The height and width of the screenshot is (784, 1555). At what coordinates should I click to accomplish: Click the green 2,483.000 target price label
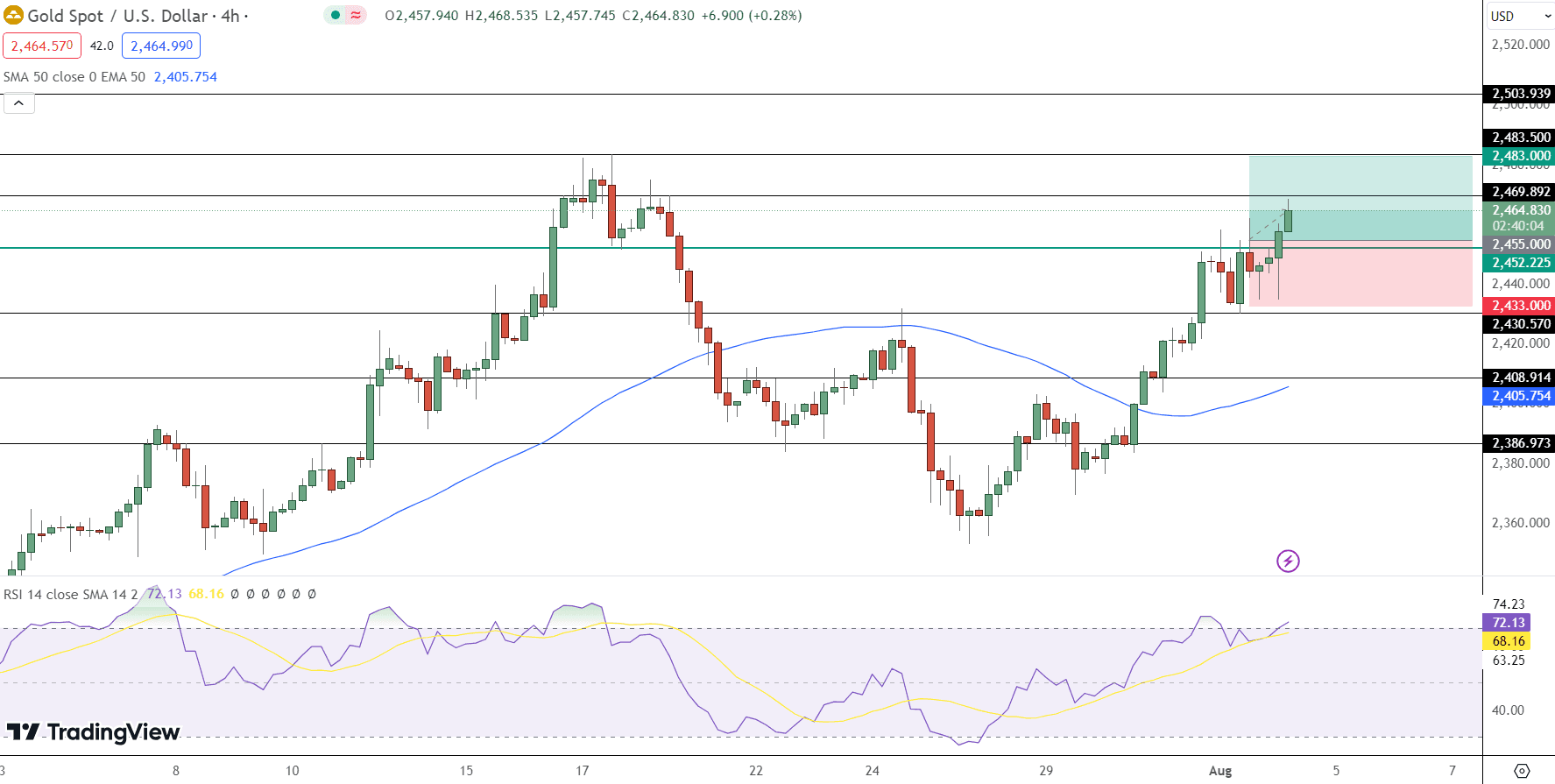pyautogui.click(x=1519, y=156)
